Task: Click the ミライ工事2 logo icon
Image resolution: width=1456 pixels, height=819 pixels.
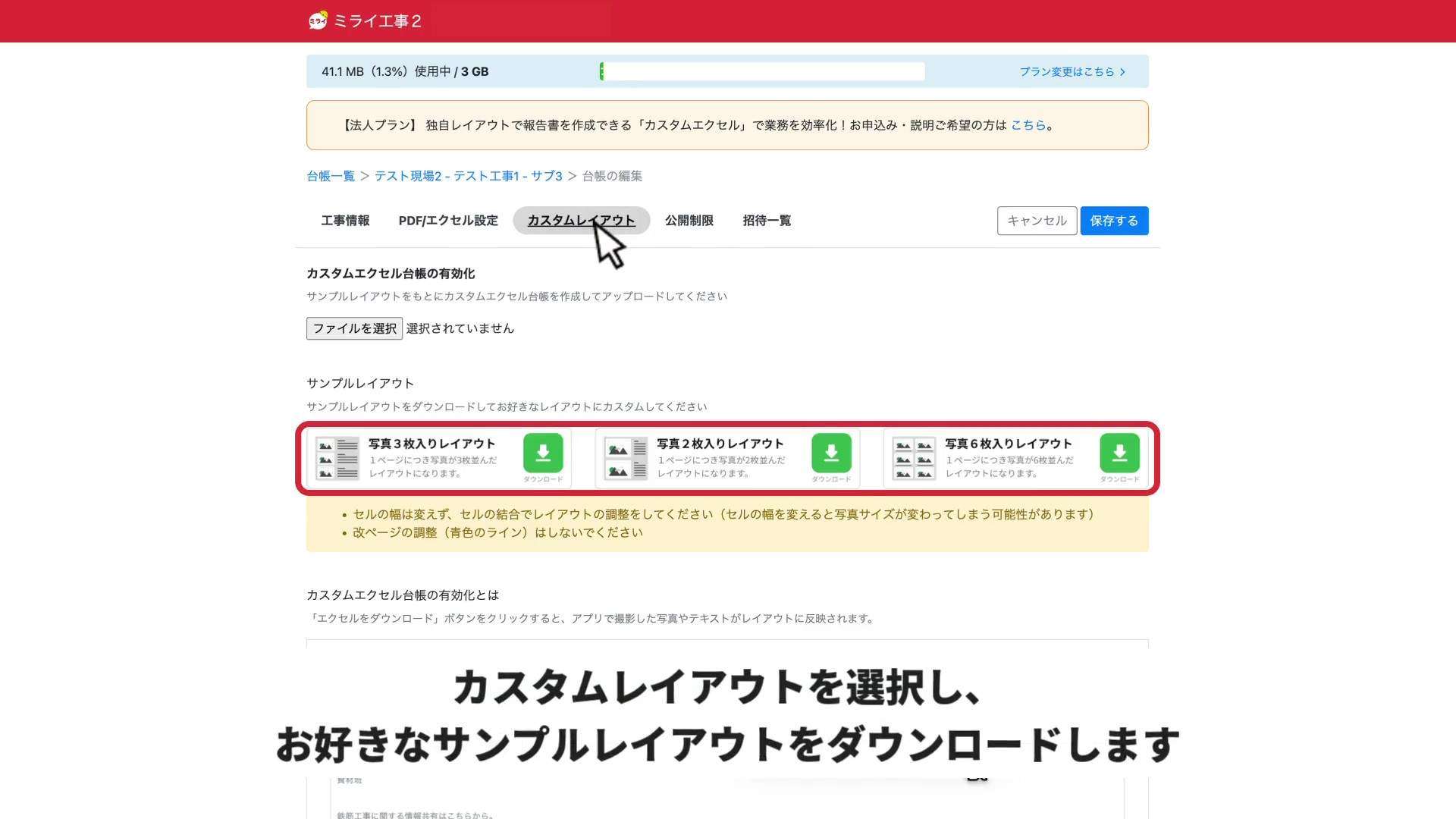Action: click(x=318, y=20)
